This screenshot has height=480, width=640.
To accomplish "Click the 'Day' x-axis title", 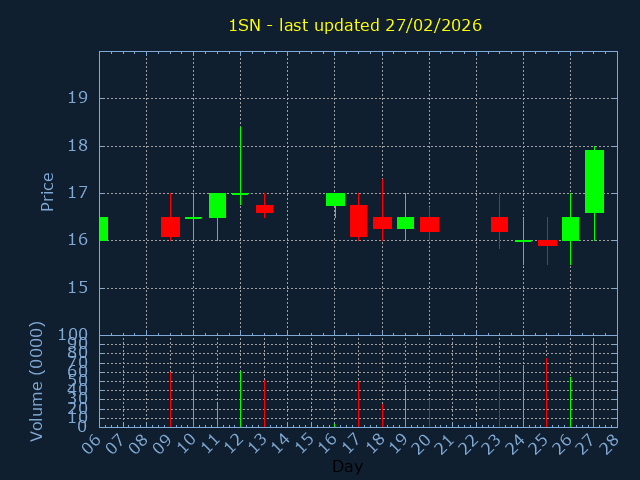I will click(x=347, y=466).
